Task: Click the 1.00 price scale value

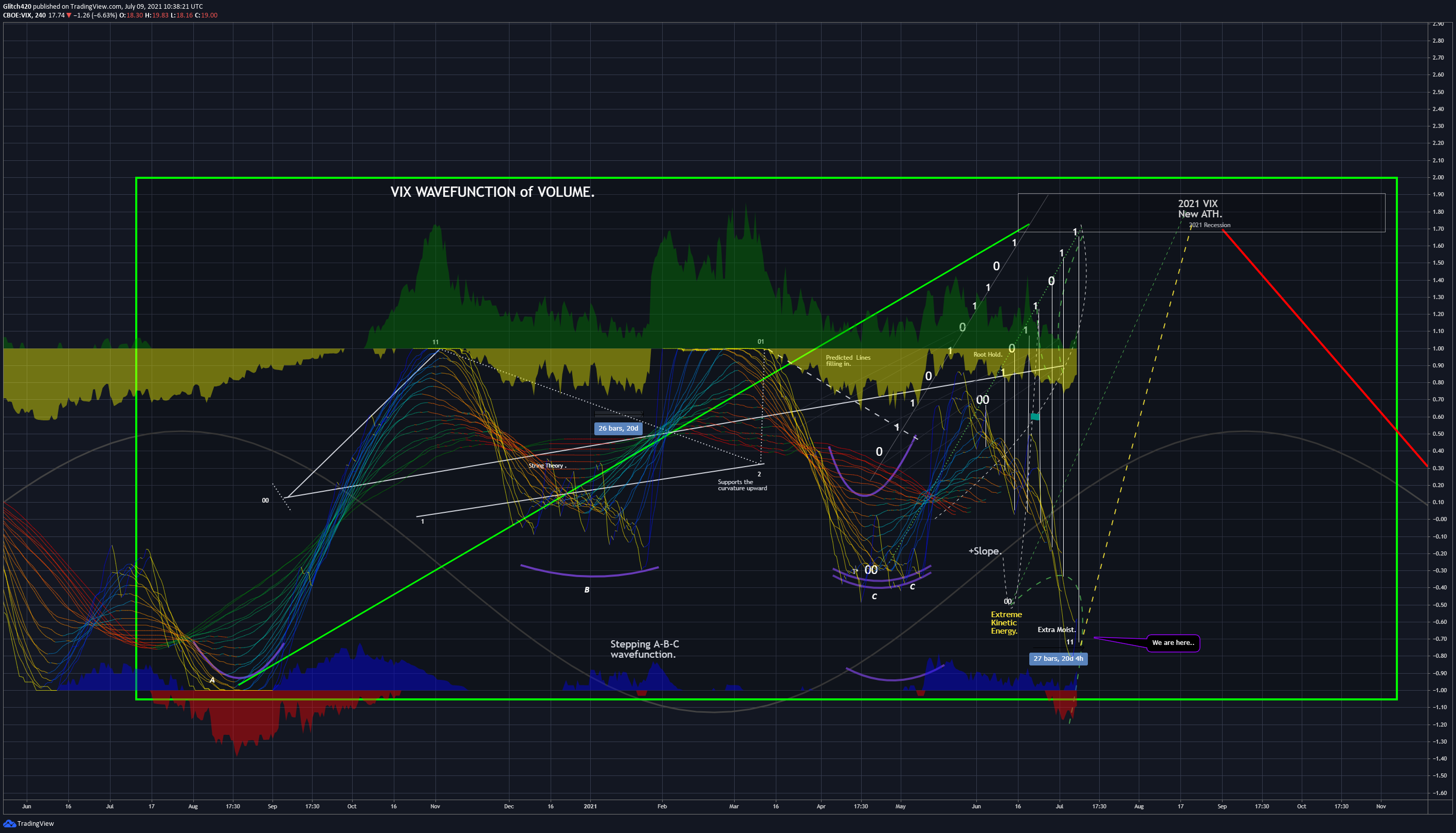Action: click(1437, 348)
